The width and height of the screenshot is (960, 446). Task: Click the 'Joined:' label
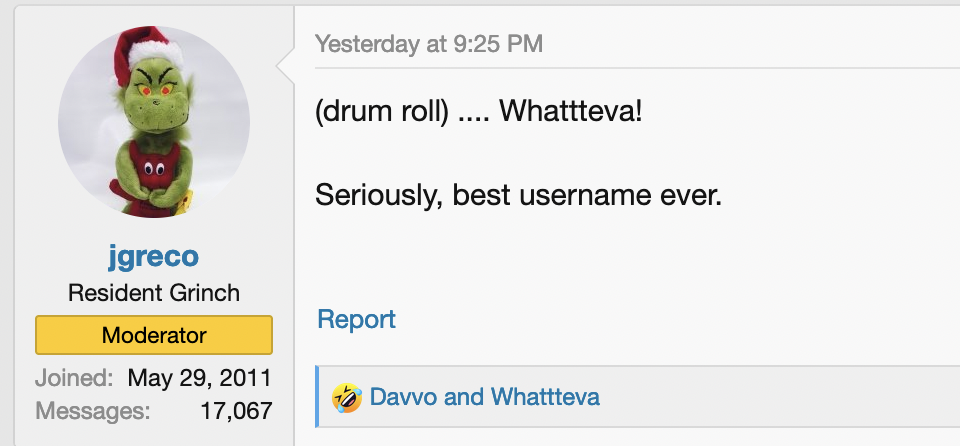click(x=74, y=377)
